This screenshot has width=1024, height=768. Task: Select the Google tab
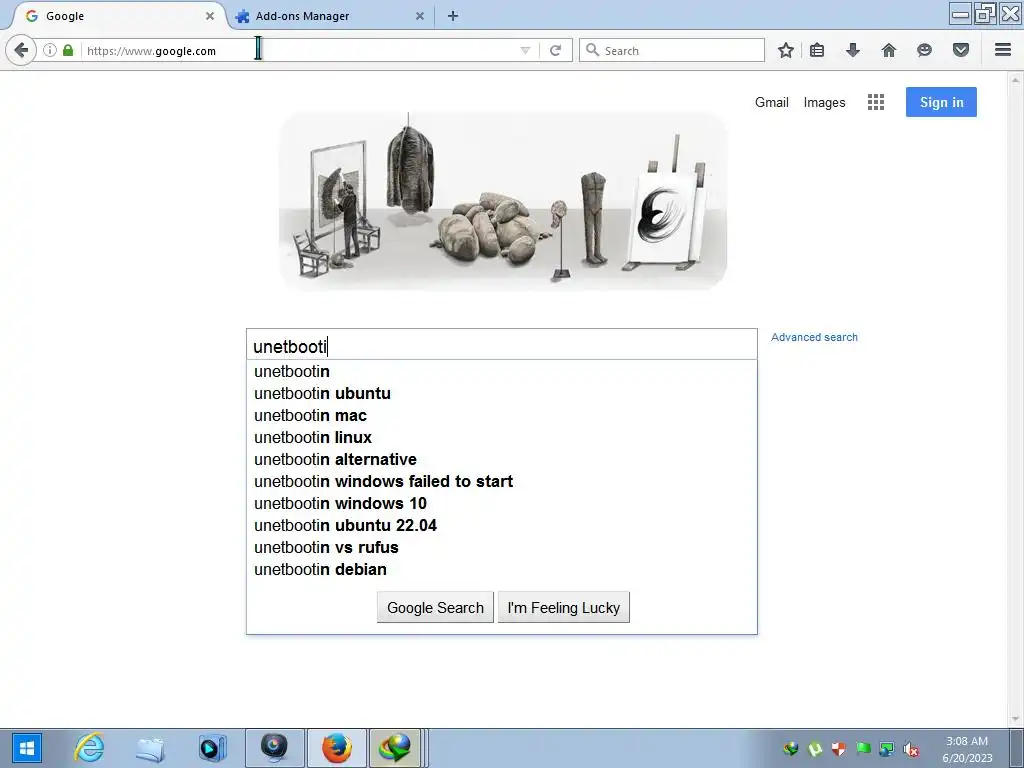coord(118,16)
